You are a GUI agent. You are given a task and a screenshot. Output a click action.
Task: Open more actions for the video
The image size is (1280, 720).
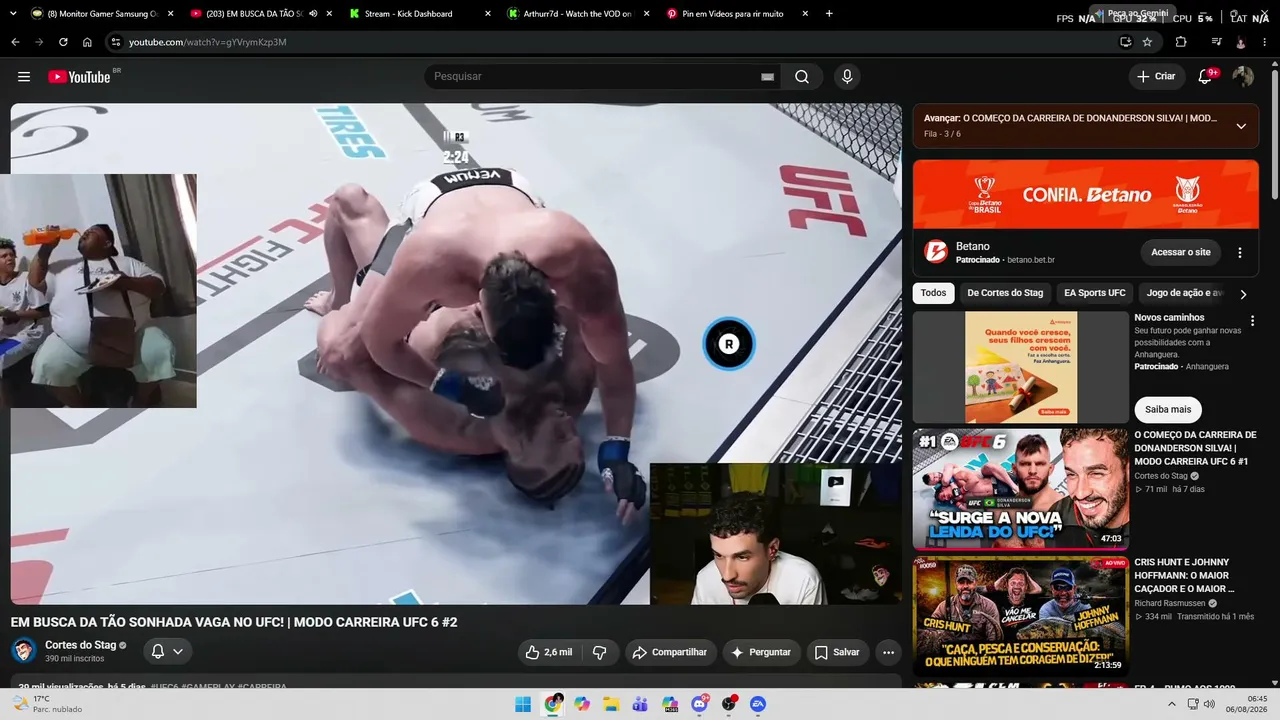[x=888, y=652]
